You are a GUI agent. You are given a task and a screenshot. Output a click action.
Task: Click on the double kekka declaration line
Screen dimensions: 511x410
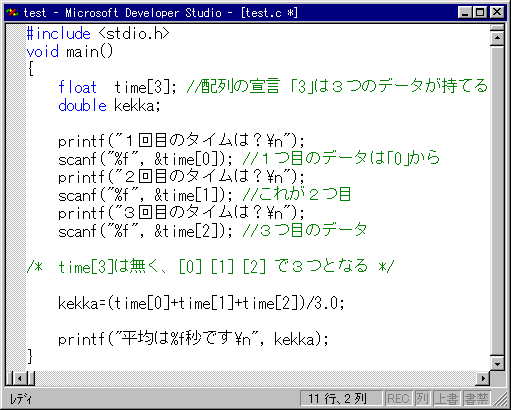(x=109, y=106)
